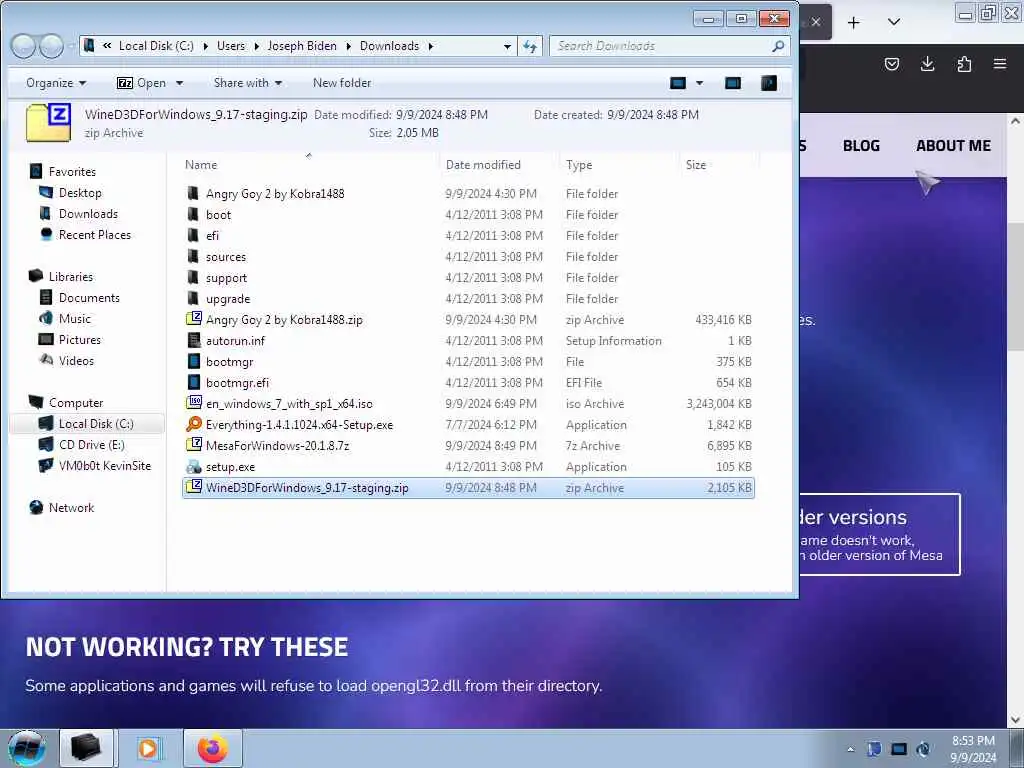Open the Organize dropdown menu
This screenshot has height=768, width=1024.
click(x=56, y=83)
